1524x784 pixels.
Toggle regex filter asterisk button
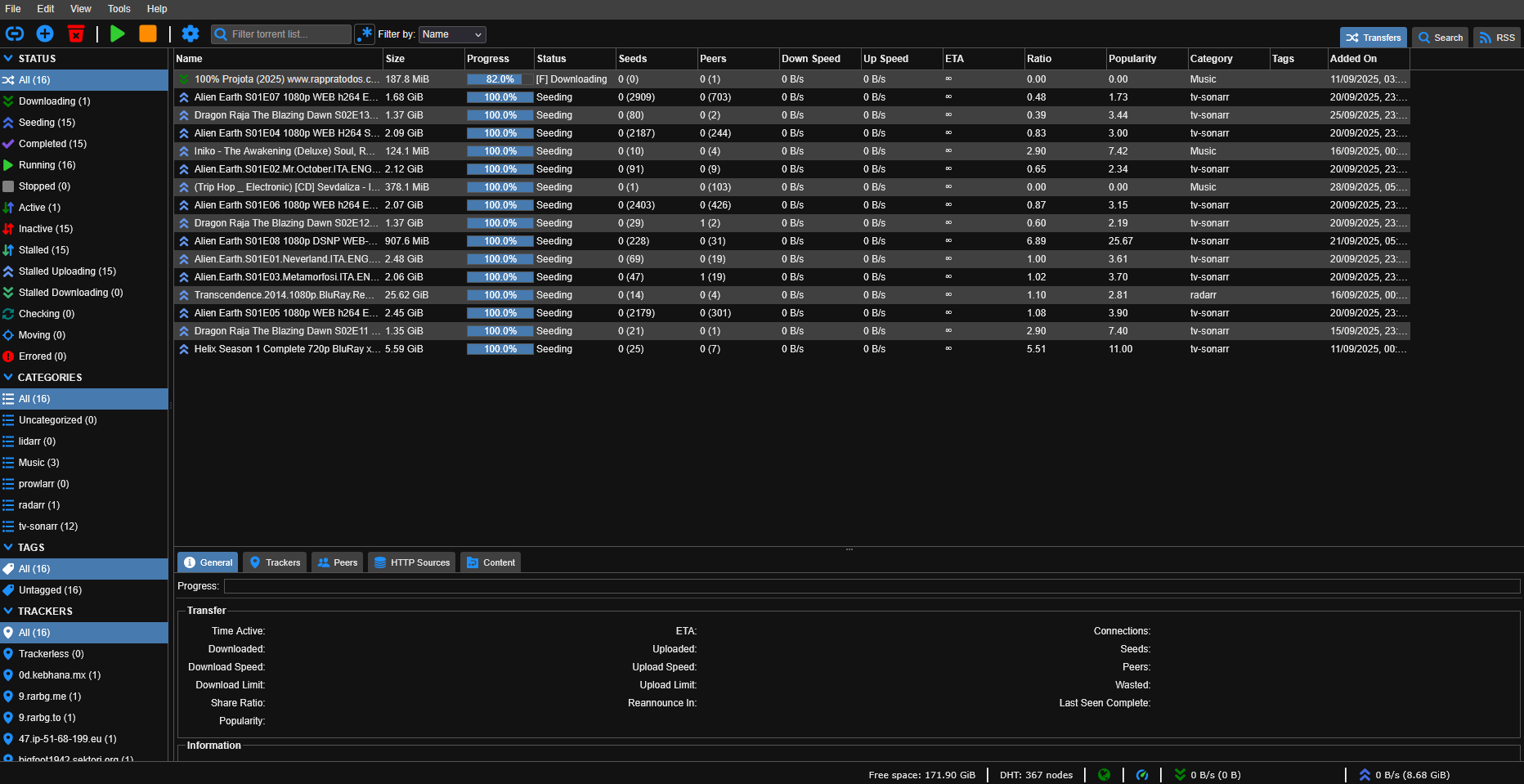pos(365,34)
